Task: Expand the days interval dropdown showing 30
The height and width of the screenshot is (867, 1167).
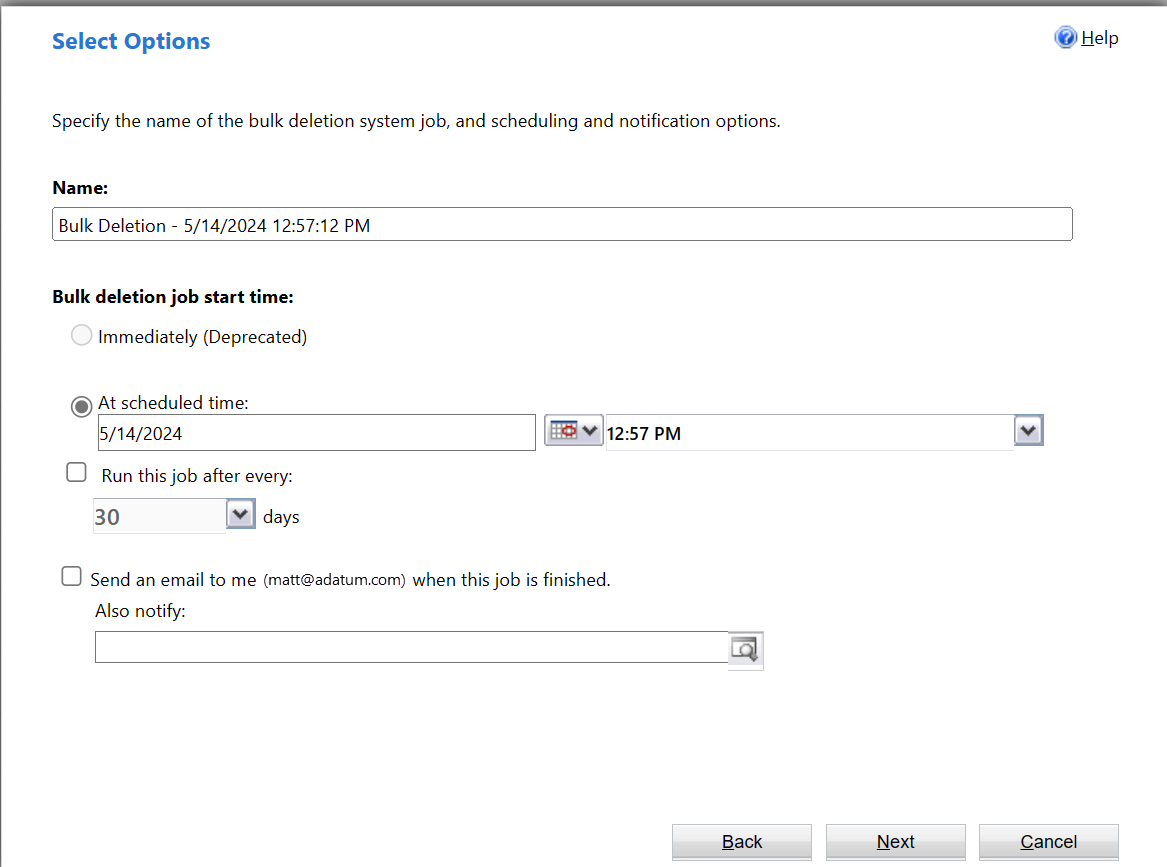Action: coord(240,514)
